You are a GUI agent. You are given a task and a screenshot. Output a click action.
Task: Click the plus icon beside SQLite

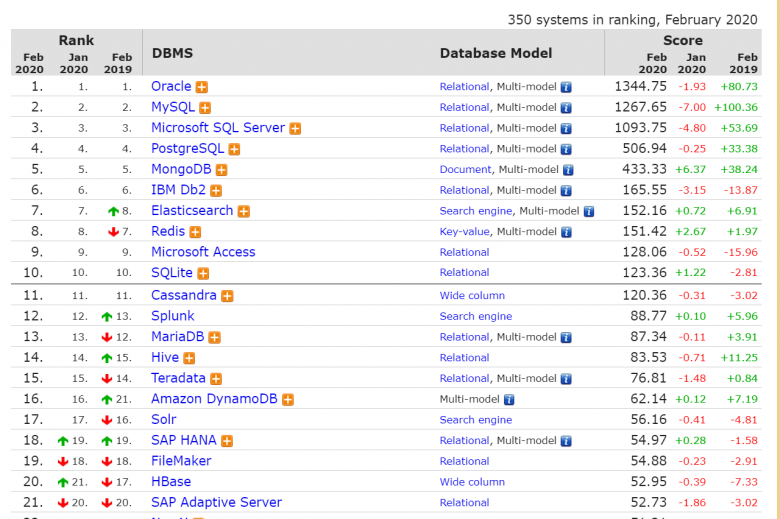[203, 273]
